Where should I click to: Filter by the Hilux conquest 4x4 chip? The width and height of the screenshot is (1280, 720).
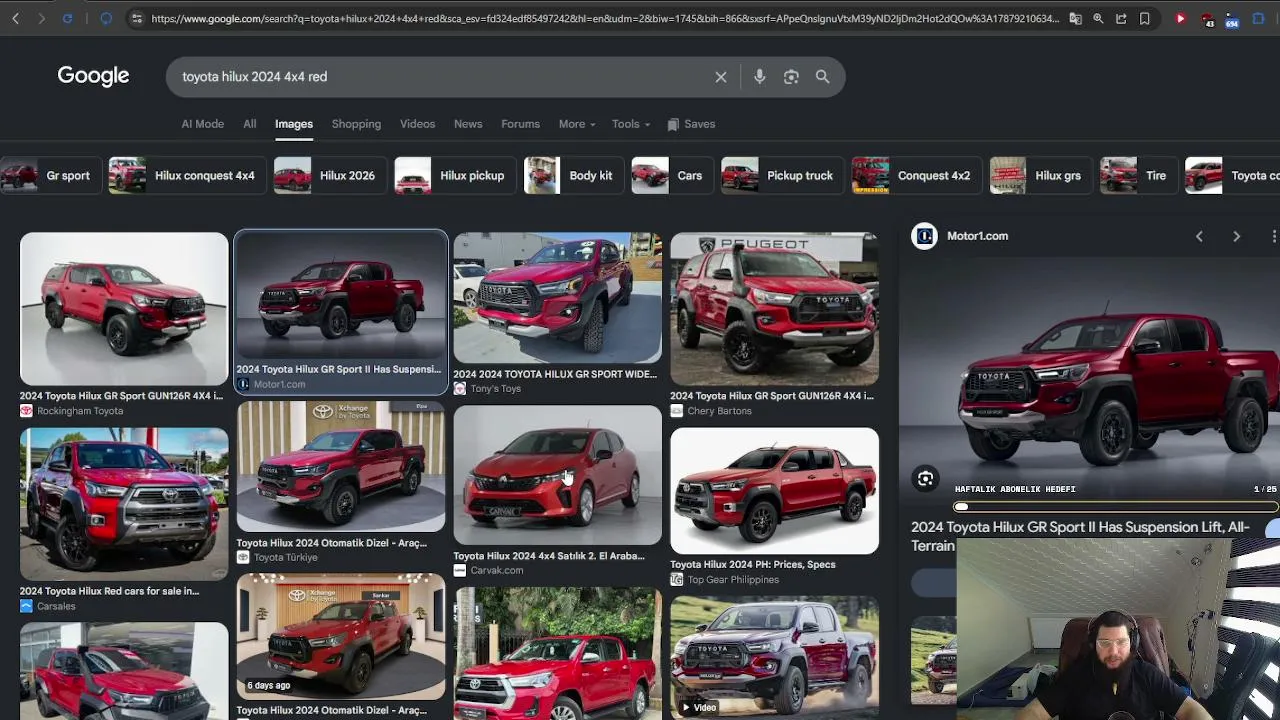tap(187, 176)
